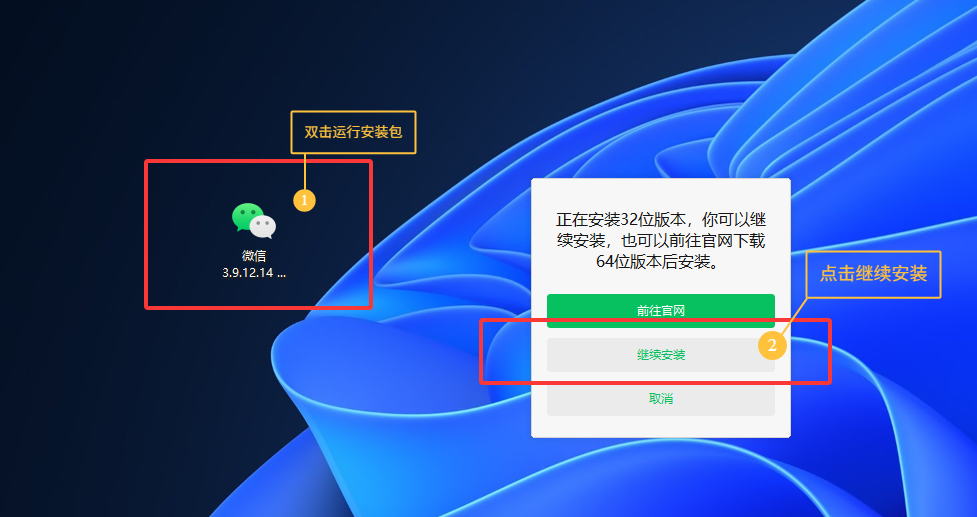
Task: Click the red highlight border around 继续安装
Action: 654,321
